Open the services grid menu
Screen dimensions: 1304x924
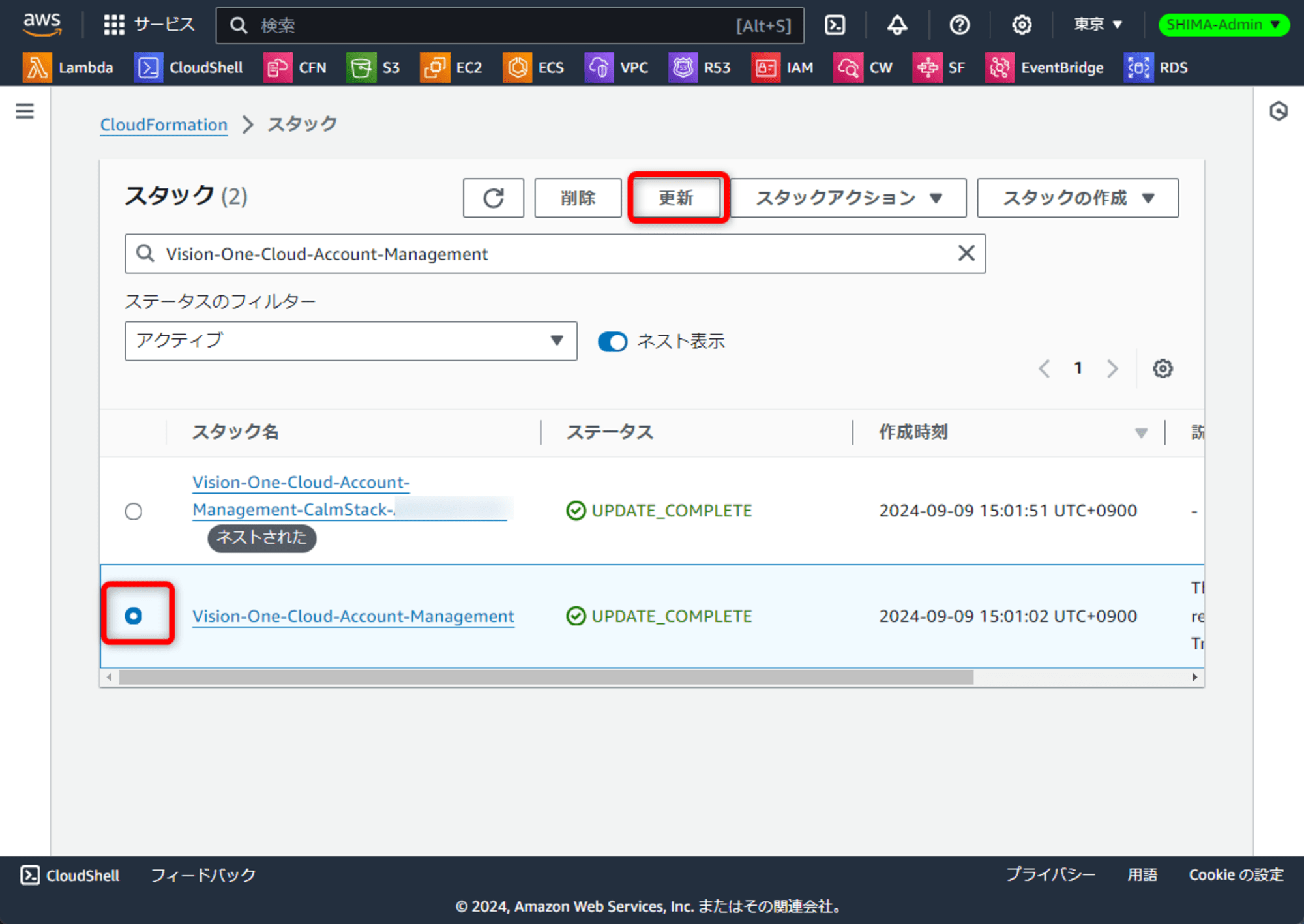coord(114,25)
